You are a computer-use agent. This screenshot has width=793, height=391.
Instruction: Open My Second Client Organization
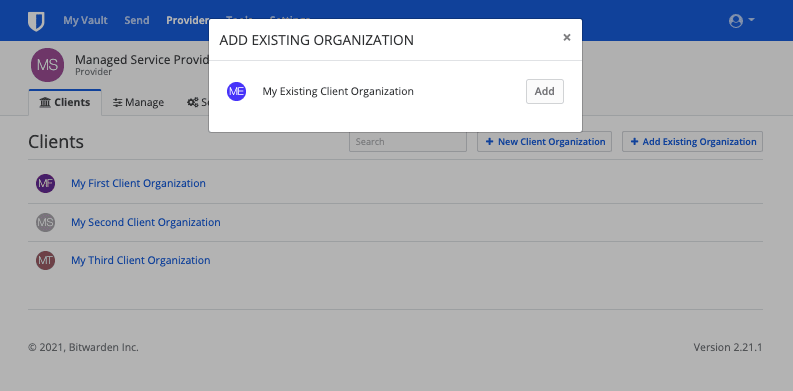coord(146,222)
